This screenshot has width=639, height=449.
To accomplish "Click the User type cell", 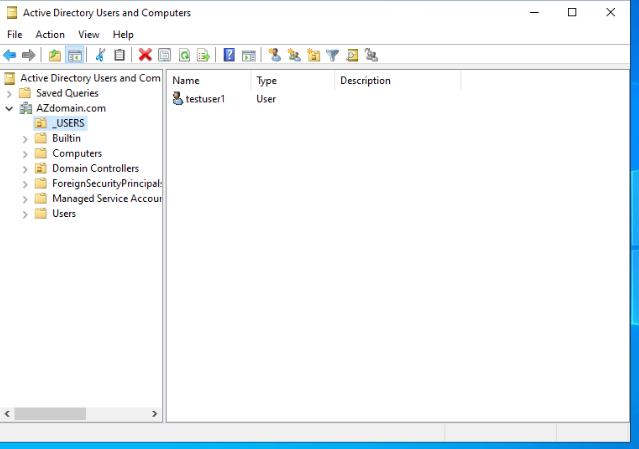I will [x=266, y=99].
